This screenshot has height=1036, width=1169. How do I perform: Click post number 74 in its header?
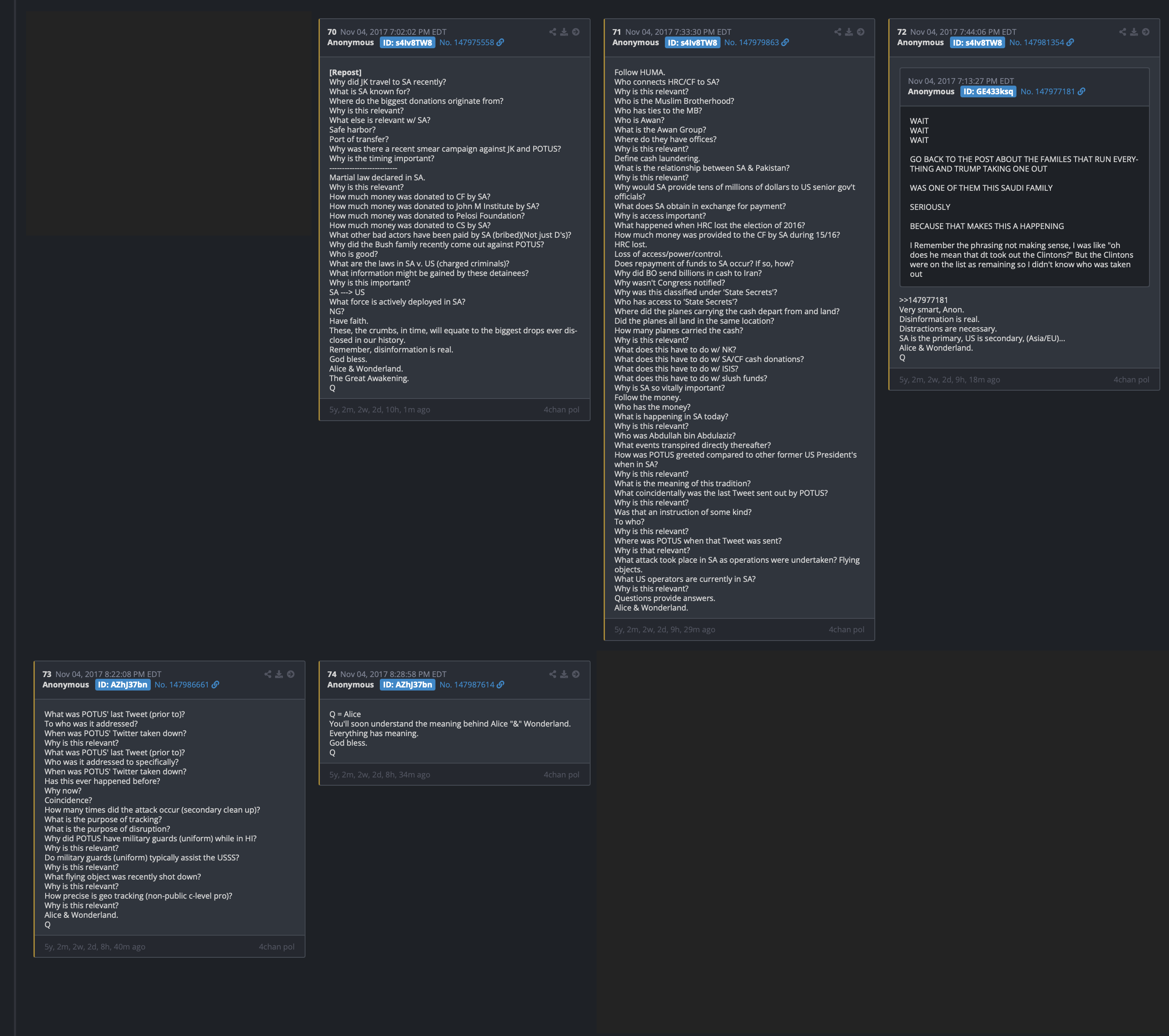click(332, 674)
